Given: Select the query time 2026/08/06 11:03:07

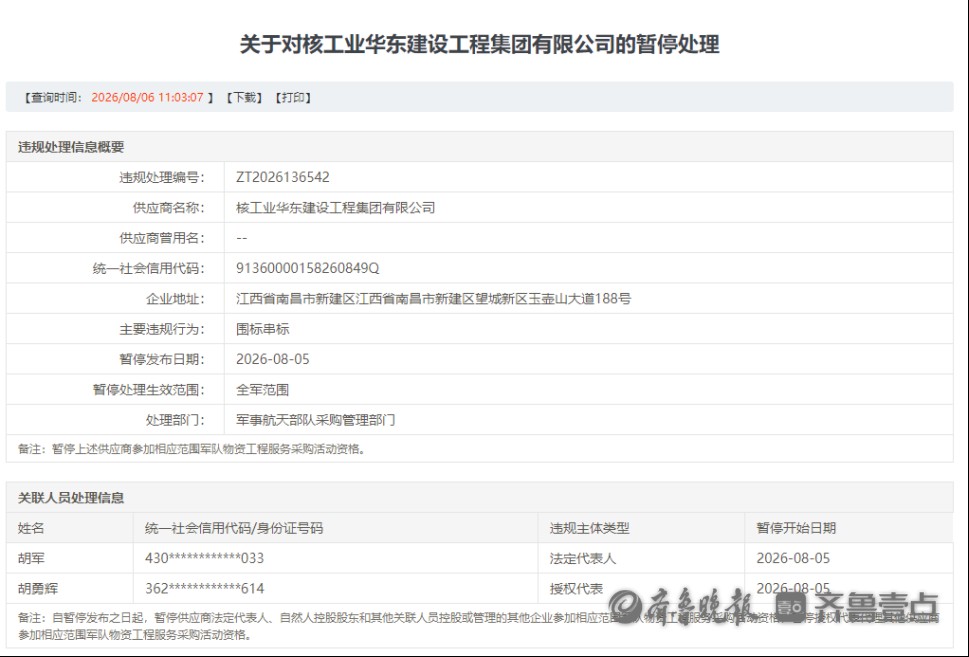Looking at the screenshot, I should tap(147, 98).
